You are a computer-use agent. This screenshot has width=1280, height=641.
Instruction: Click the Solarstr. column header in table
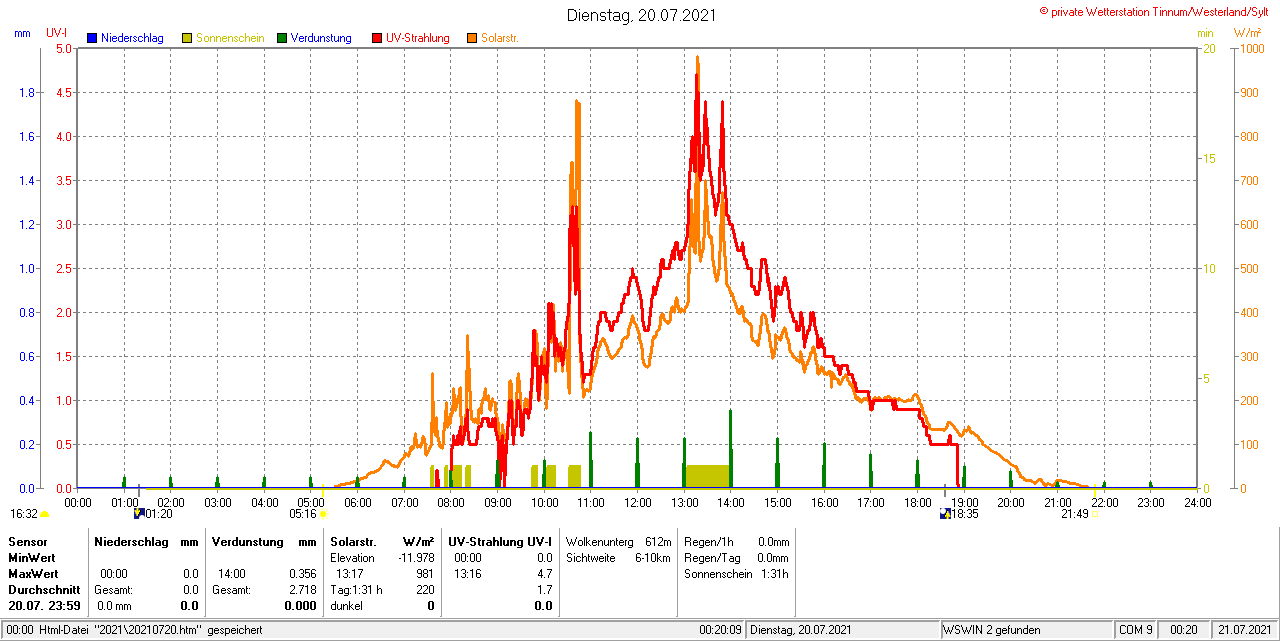point(353,541)
